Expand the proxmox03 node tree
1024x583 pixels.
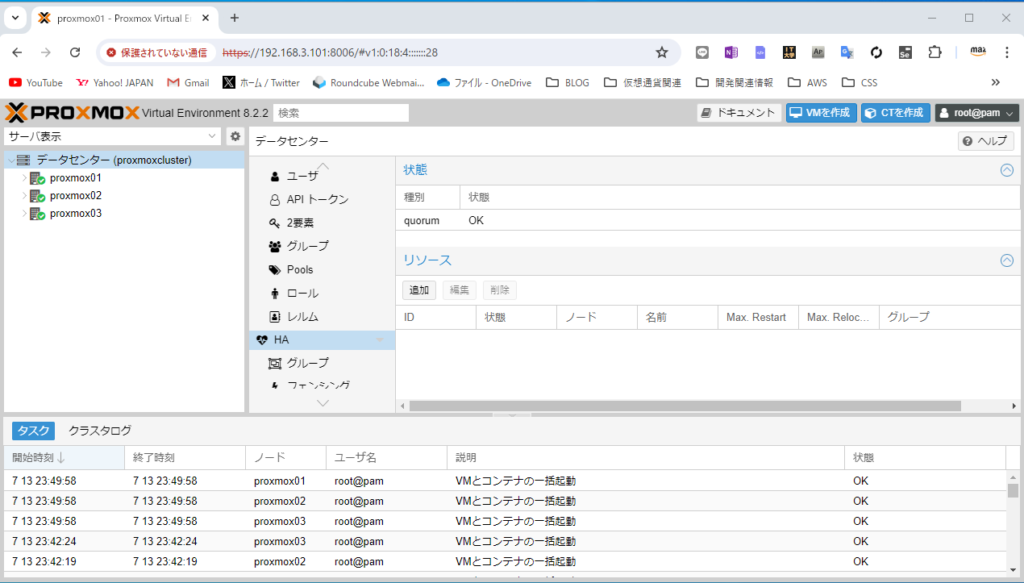[x=24, y=214]
